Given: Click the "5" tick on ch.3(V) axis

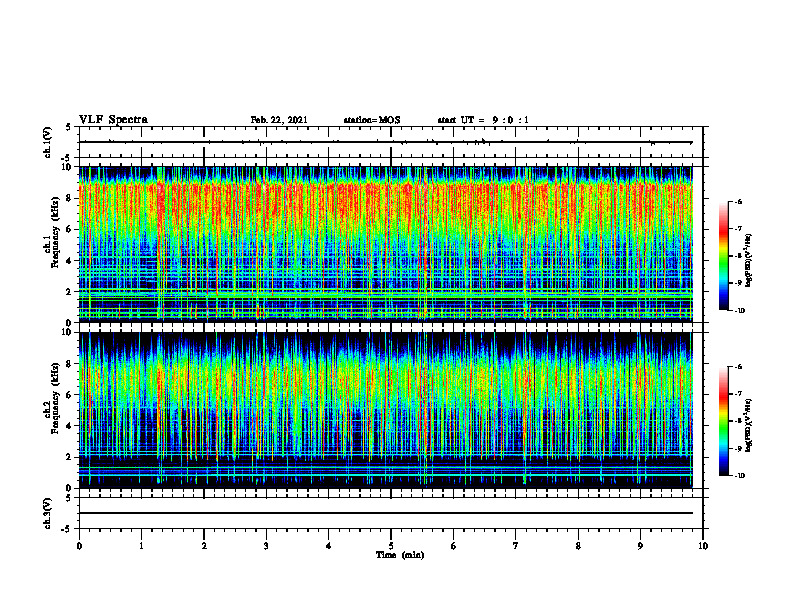Looking at the screenshot, I should pyautogui.click(x=70, y=498).
